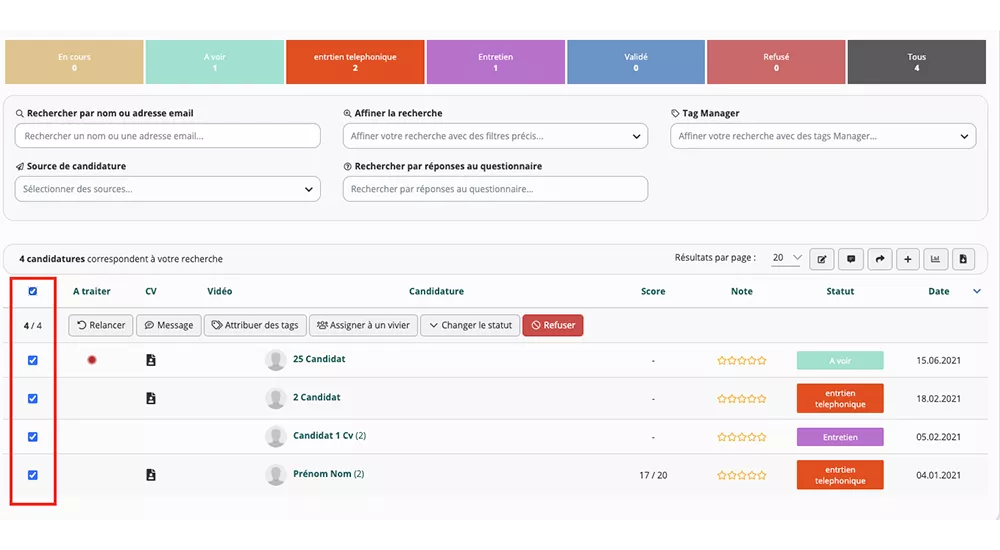The width and height of the screenshot is (1000, 550).
Task: Uncheck the select-all checkbox in the table header
Action: click(x=33, y=292)
